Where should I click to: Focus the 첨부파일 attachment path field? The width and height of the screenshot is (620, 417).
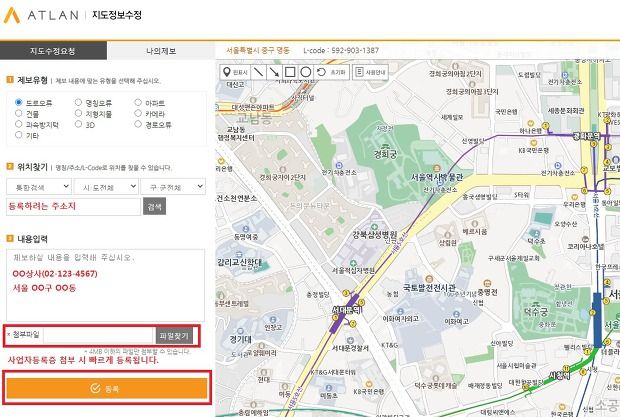pos(98,336)
